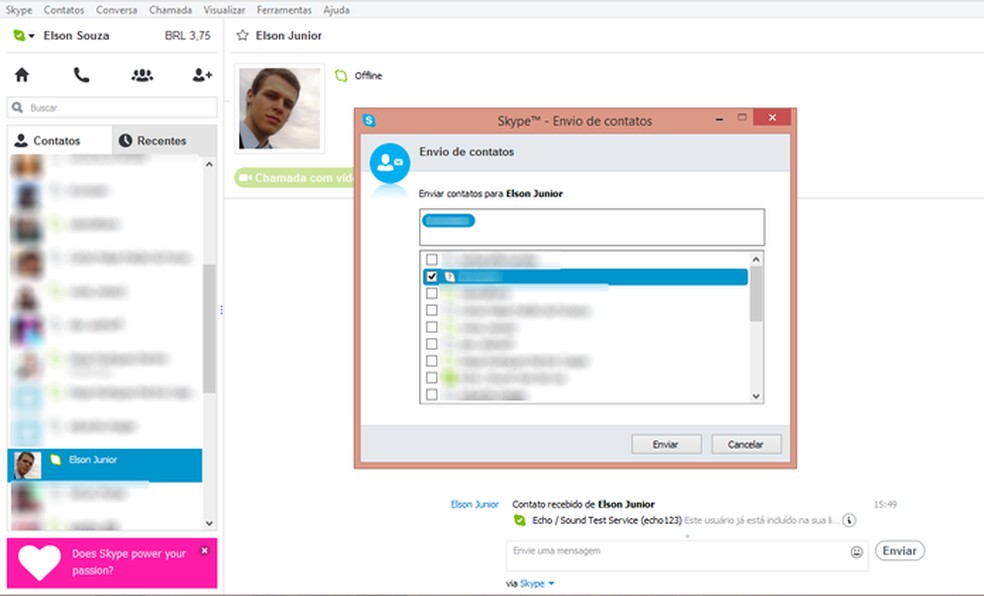Click the info icon next to echo123 message
The image size is (984, 596).
pyautogui.click(x=847, y=520)
